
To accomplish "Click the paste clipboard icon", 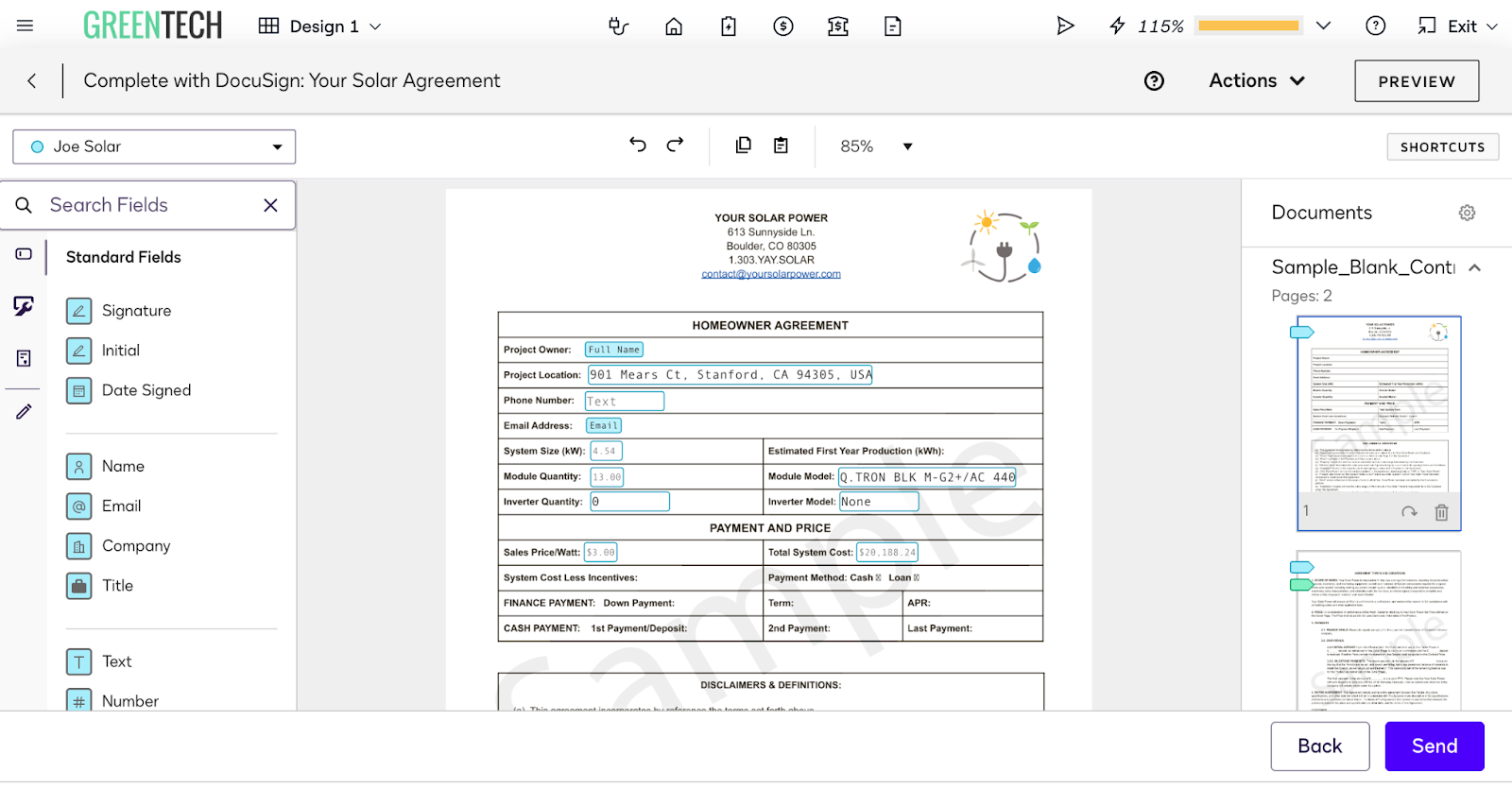I will [781, 145].
